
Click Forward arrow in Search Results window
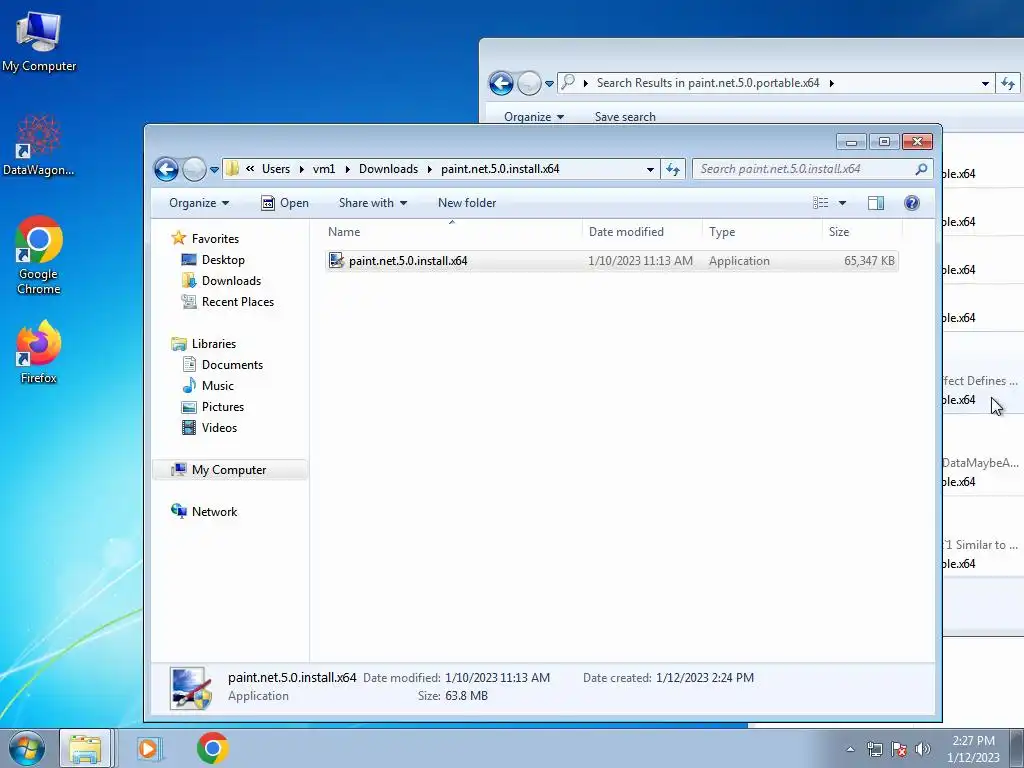click(529, 84)
